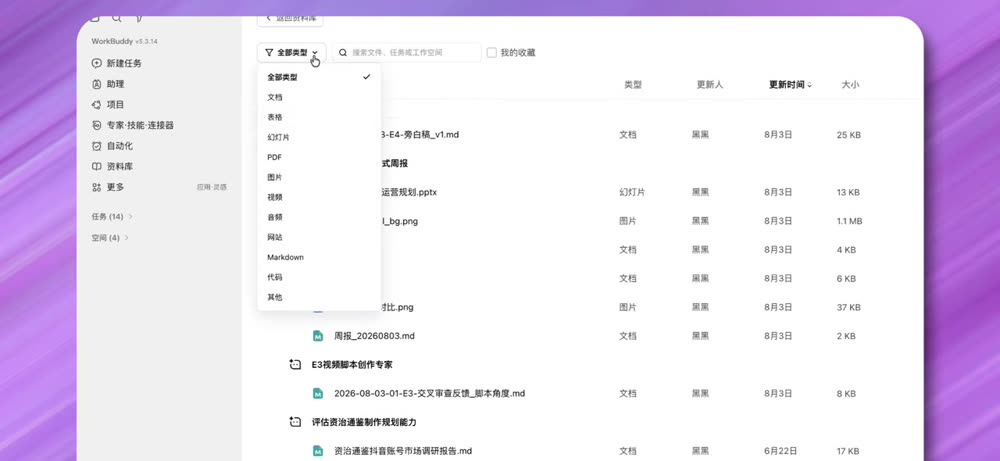Filter by Markdown file type

(x=319, y=257)
